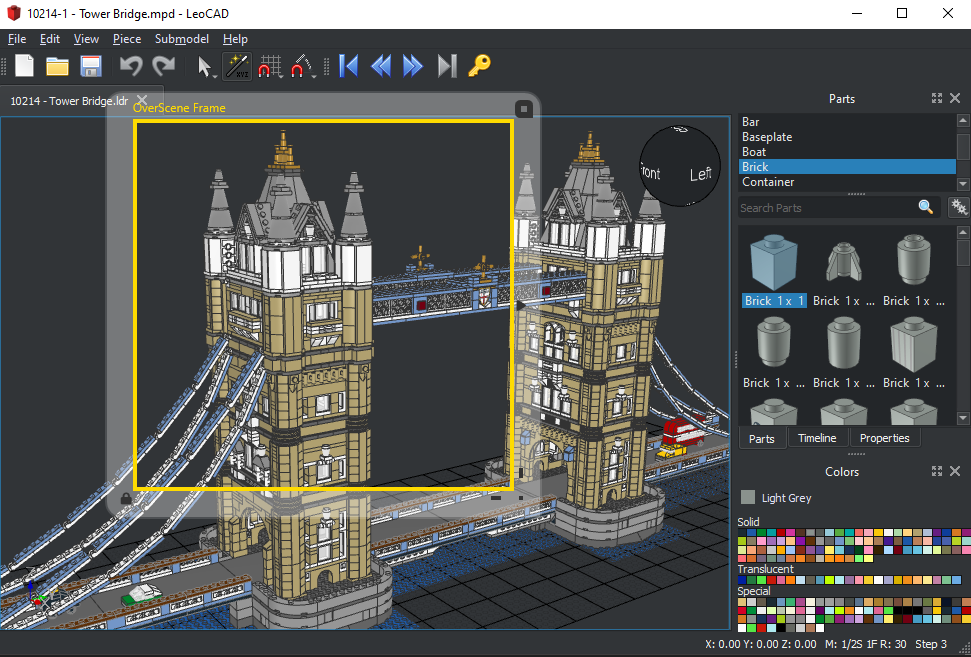Screen dimensions: 971x657
Task: Click the Redo arrow icon
Action: (163, 66)
